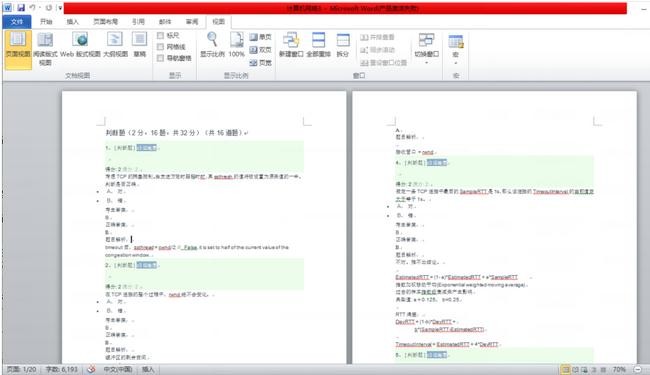Screen dimensions: 650x375
Task: Enable the 导航窗格 navigation pane checkbox
Action: click(160, 58)
